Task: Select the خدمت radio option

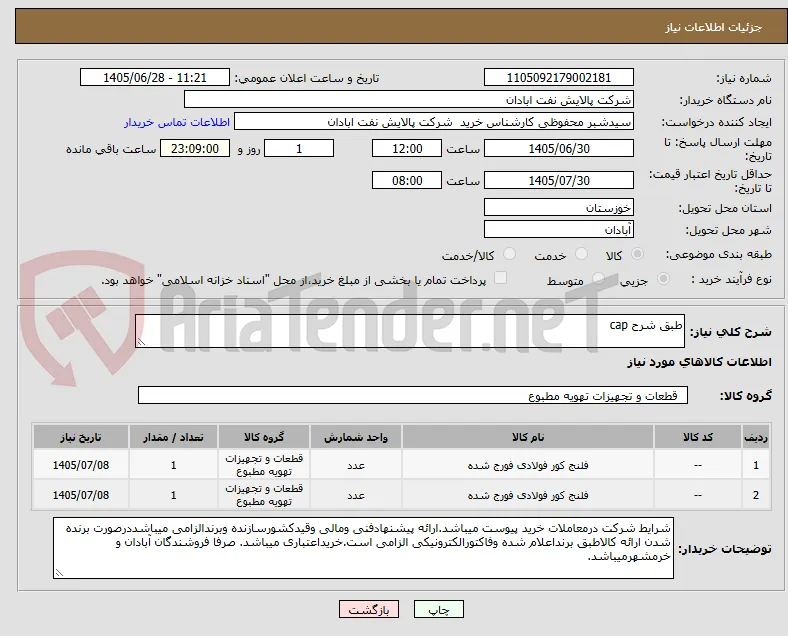Action: [x=581, y=254]
